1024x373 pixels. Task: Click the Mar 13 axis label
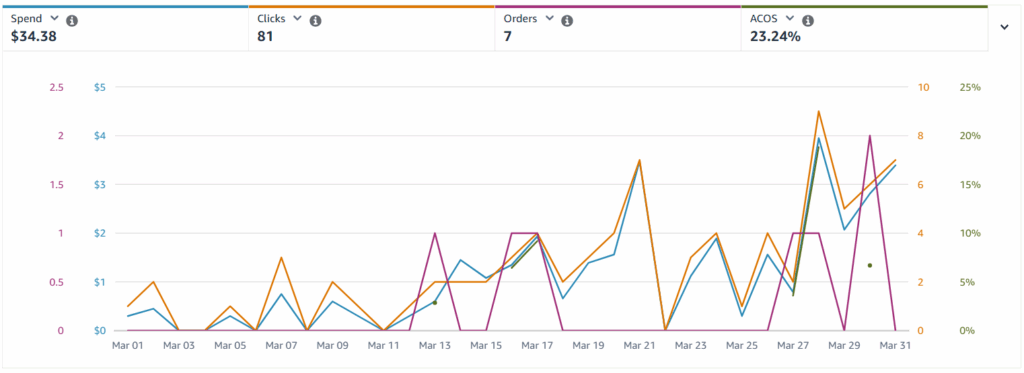click(435, 345)
